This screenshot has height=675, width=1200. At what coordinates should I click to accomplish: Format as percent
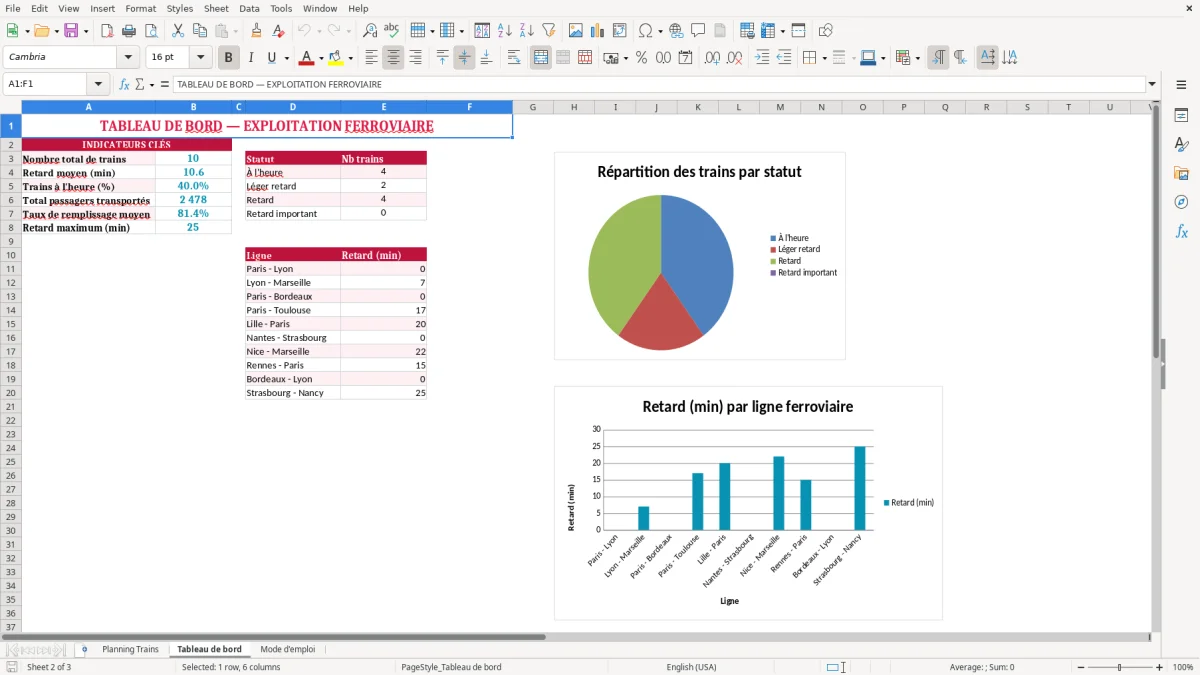click(x=642, y=58)
